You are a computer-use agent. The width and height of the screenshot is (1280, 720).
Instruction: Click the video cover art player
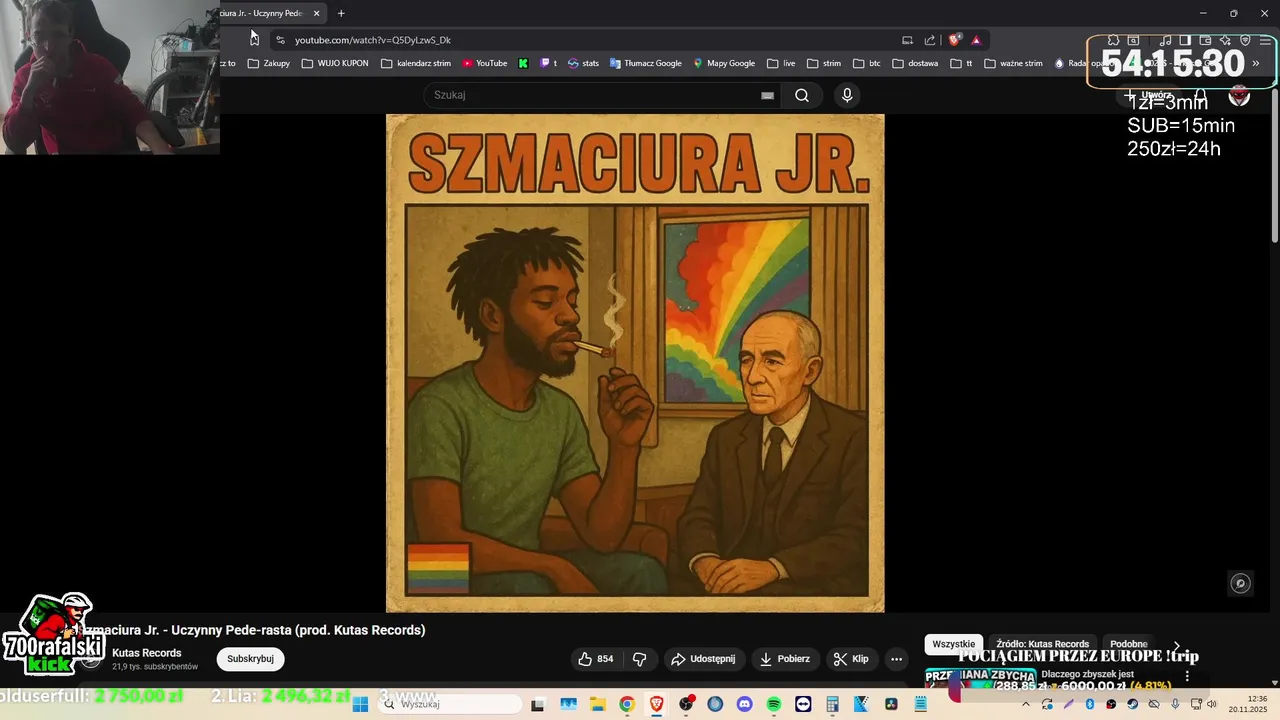click(x=635, y=363)
